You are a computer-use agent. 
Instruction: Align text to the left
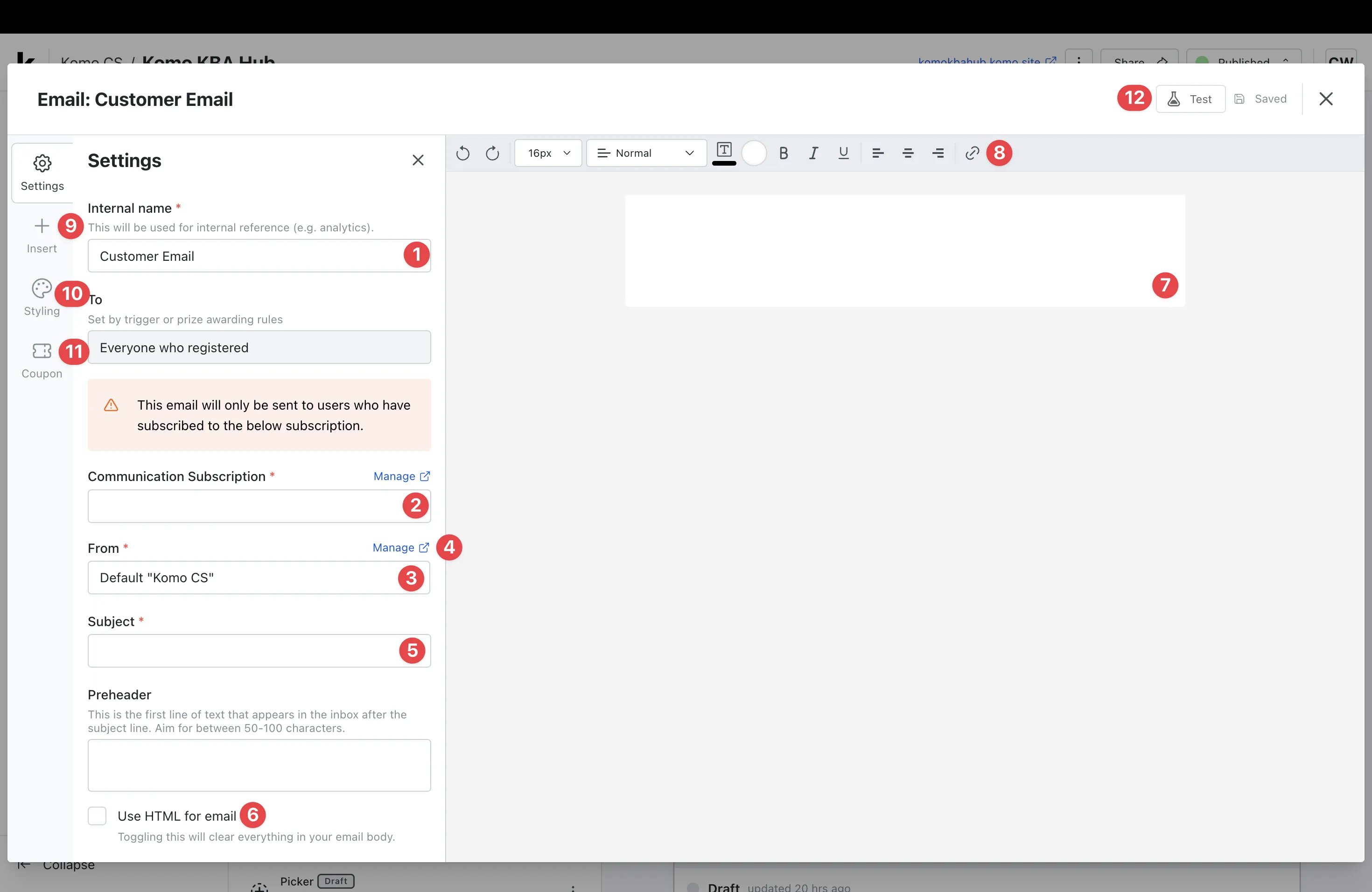[878, 153]
